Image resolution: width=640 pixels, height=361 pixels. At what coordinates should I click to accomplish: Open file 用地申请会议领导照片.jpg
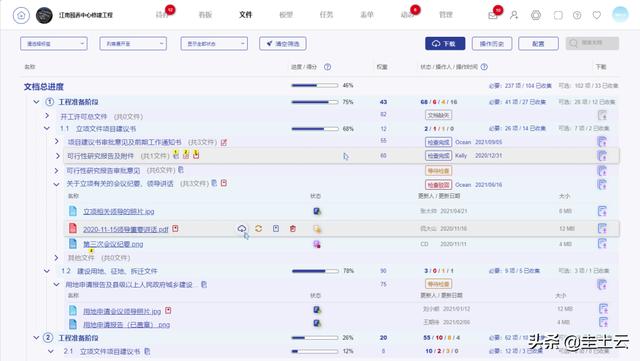coord(122,311)
